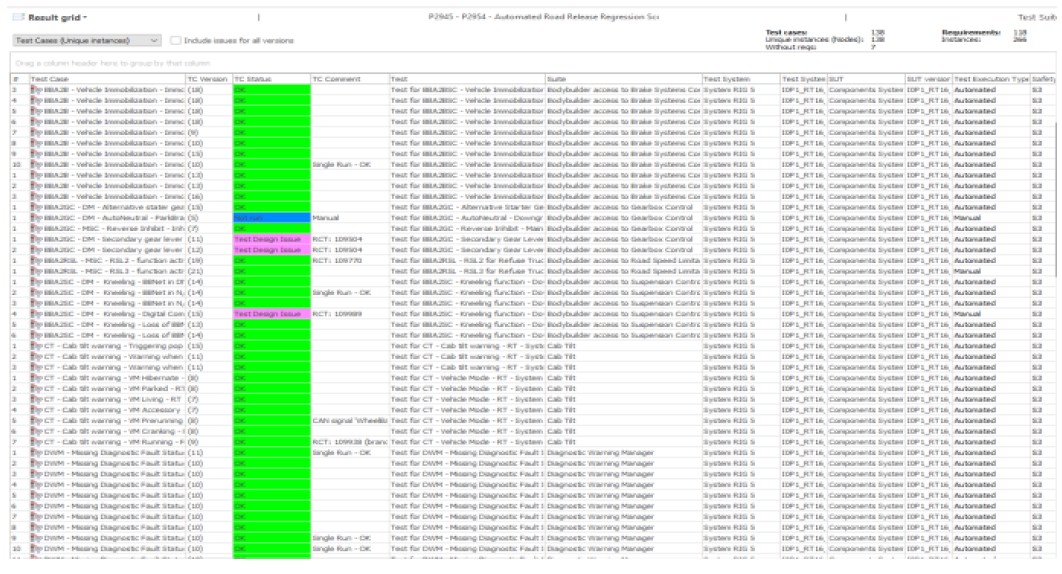Click icon of Cab tilt VM Living row

point(36,400)
